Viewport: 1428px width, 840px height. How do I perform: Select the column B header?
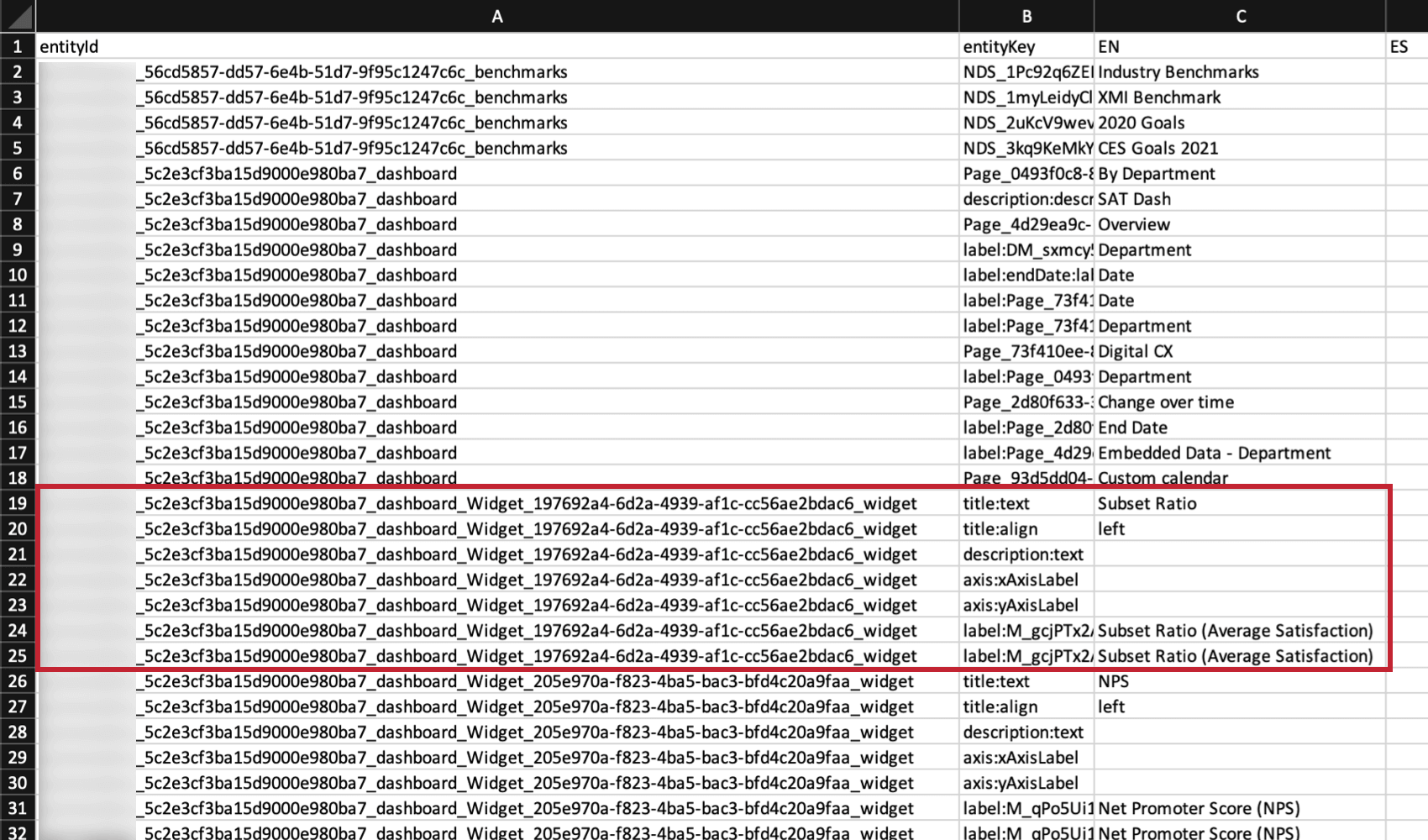pyautogui.click(x=1026, y=16)
